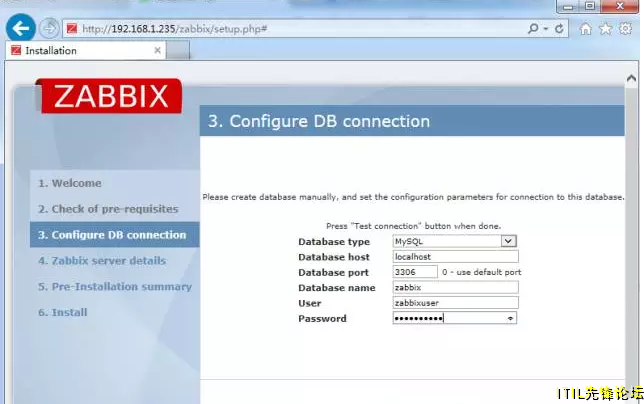Minimize the browser window
644x404 pixels.
[568, 6]
